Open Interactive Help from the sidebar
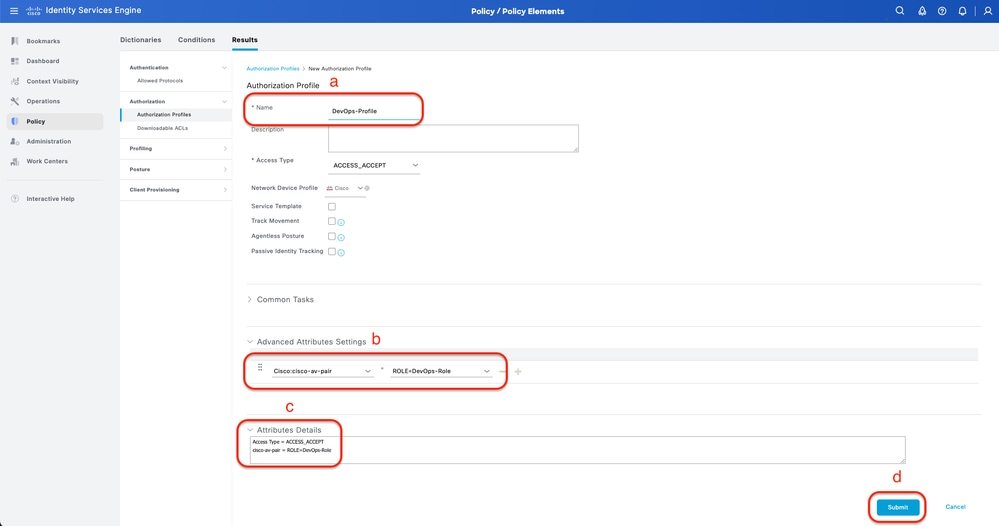The image size is (999, 526). pyautogui.click(x=50, y=199)
